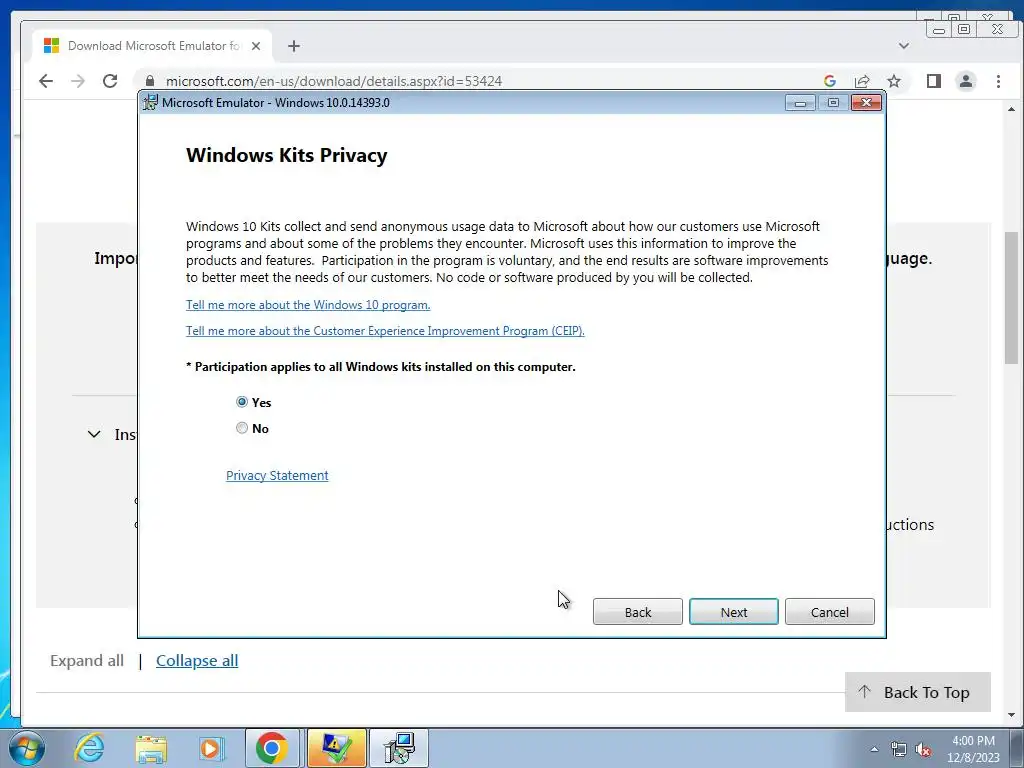Click Collapse all on the web page
This screenshot has width=1024, height=768.
click(x=197, y=660)
